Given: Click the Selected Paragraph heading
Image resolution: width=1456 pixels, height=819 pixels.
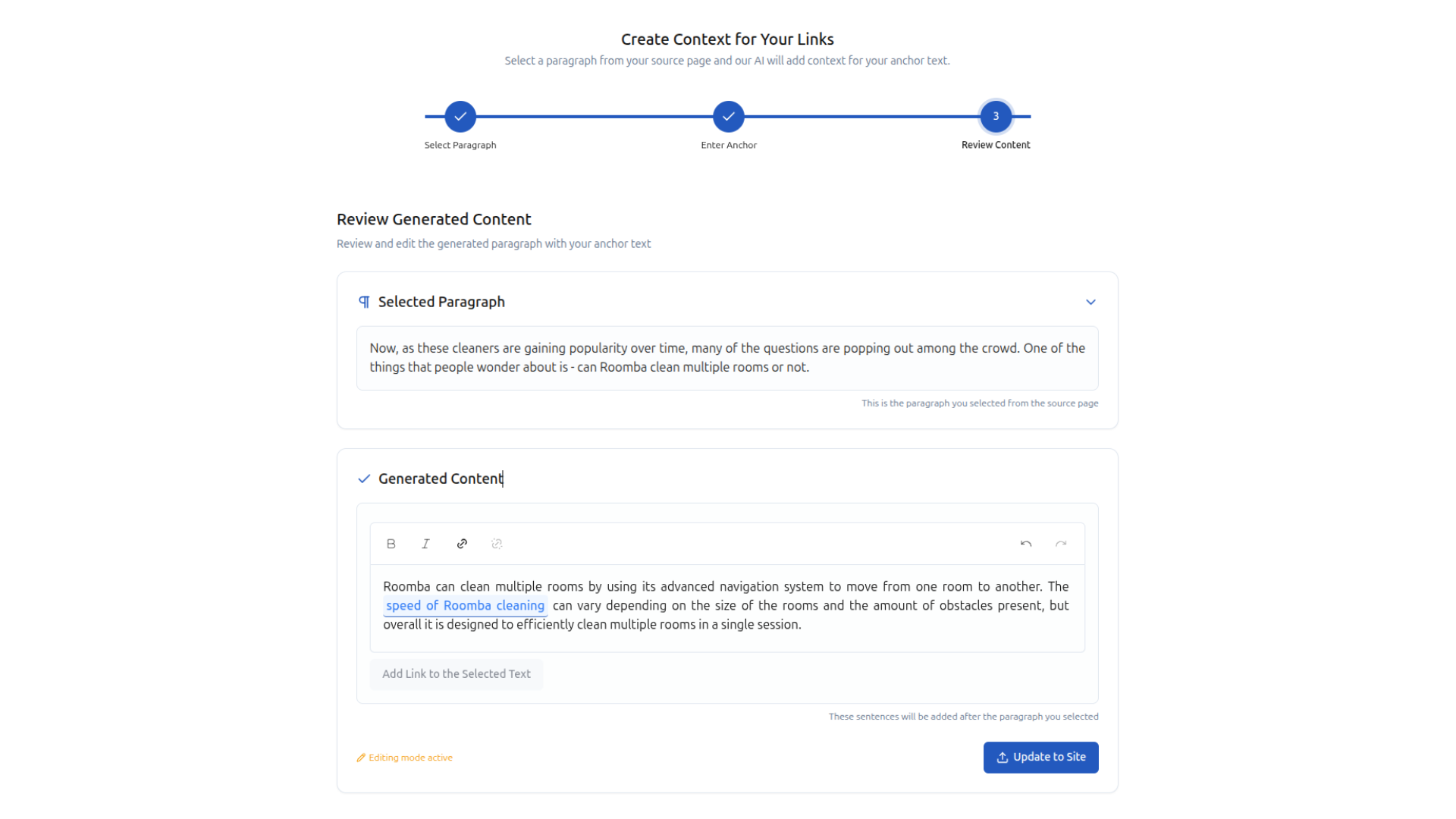Looking at the screenshot, I should (x=441, y=302).
